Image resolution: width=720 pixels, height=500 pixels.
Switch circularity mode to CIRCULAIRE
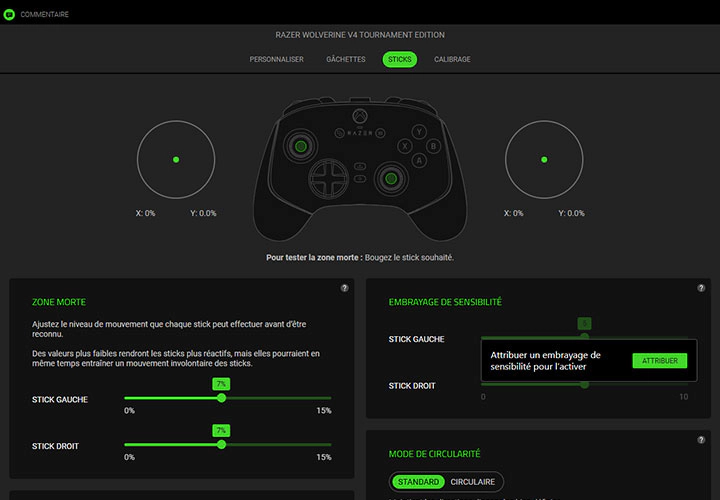(x=472, y=482)
